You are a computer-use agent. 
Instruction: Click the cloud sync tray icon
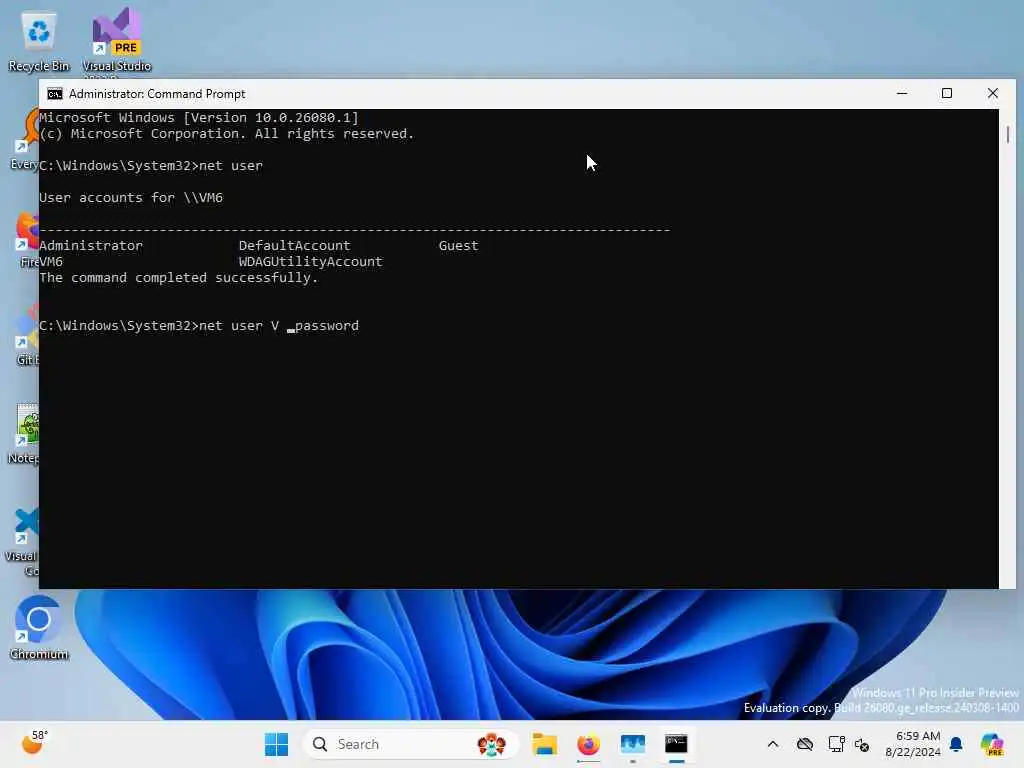[x=805, y=744]
